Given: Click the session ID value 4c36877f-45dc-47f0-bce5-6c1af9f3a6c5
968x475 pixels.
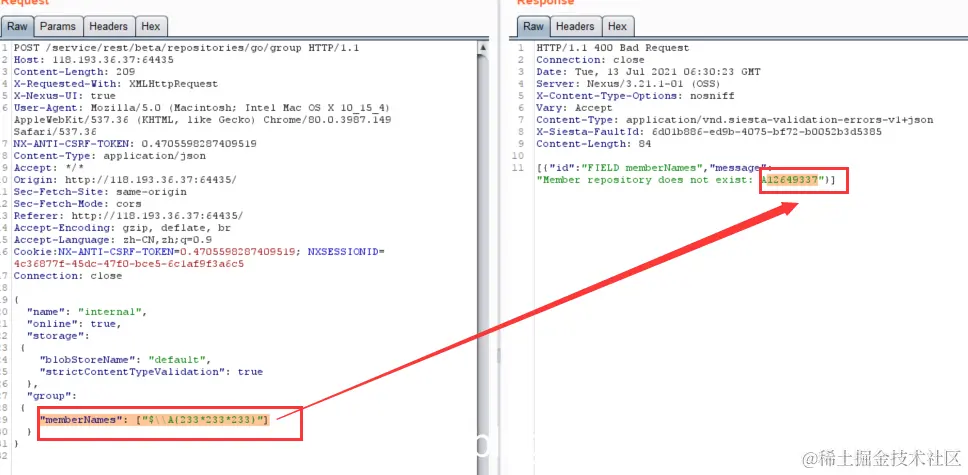Looking at the screenshot, I should click(x=128, y=263).
